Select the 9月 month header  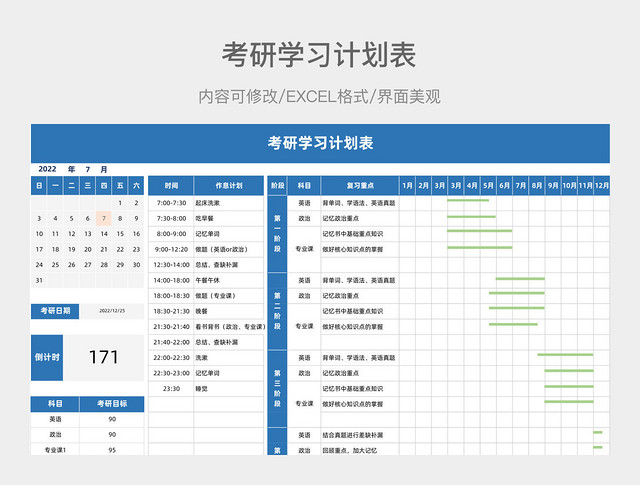[x=553, y=186]
